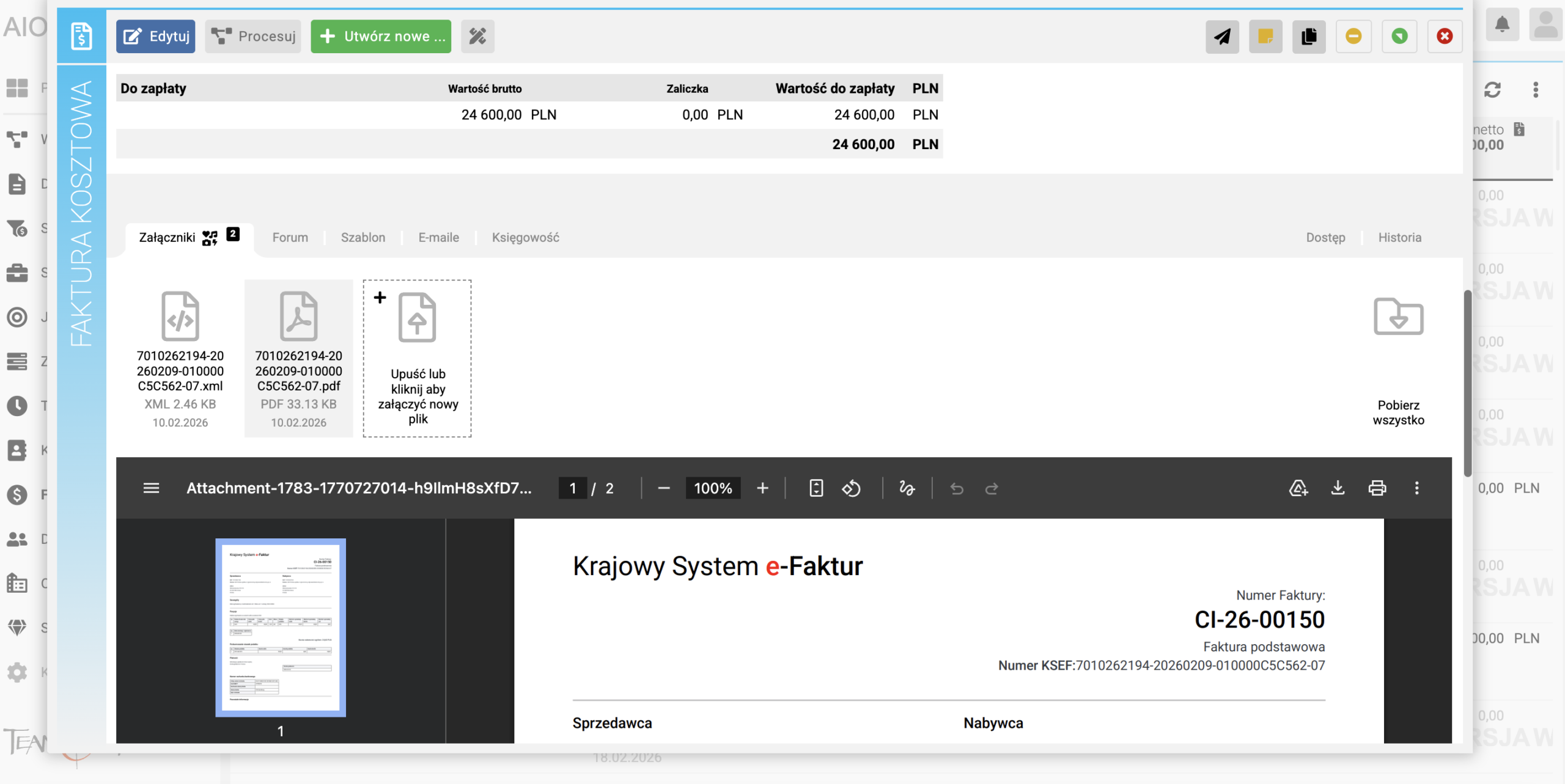The width and height of the screenshot is (1565, 784).
Task: Download the PDF from viewer toolbar
Action: coord(1338,488)
